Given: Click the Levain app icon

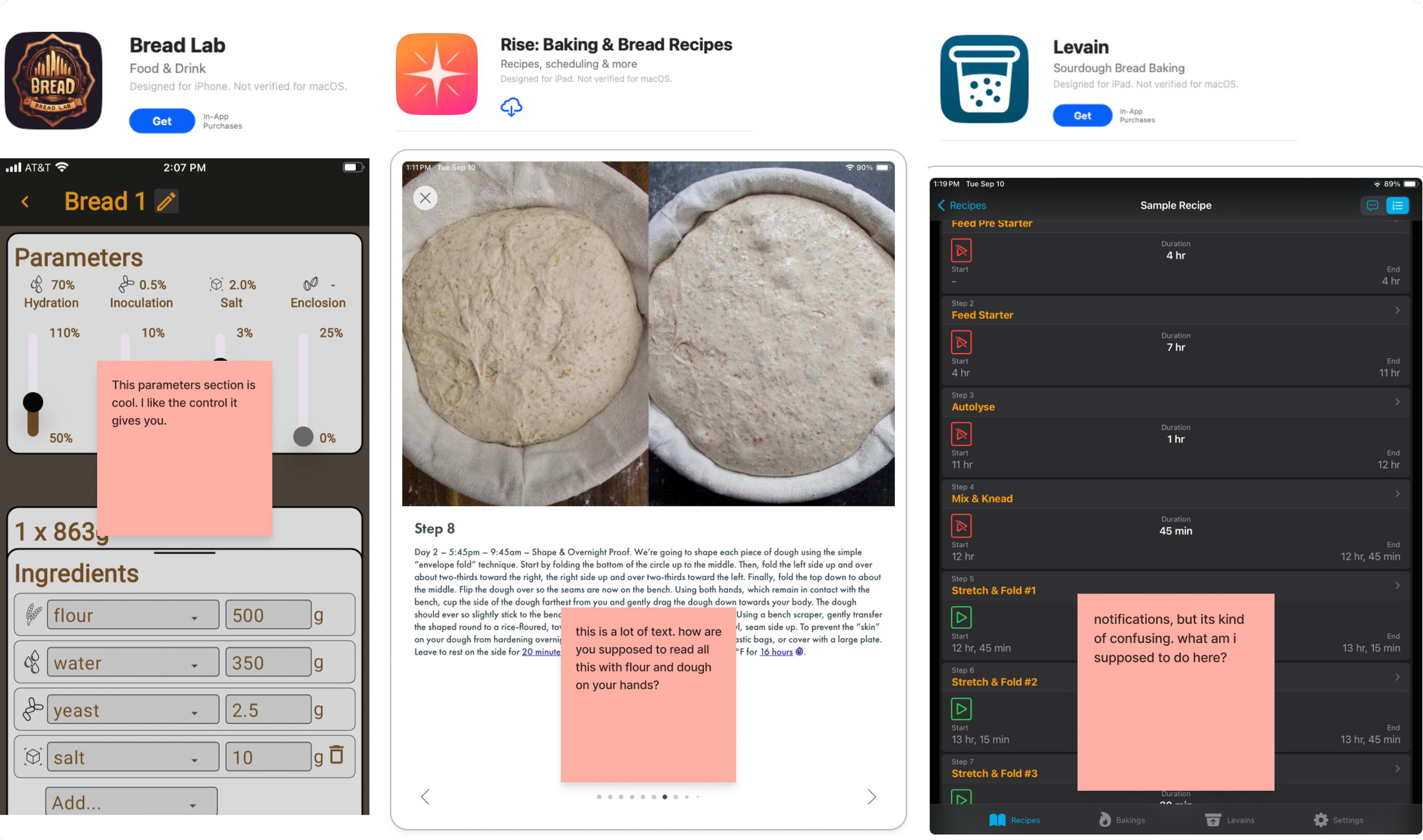Looking at the screenshot, I should [x=984, y=79].
